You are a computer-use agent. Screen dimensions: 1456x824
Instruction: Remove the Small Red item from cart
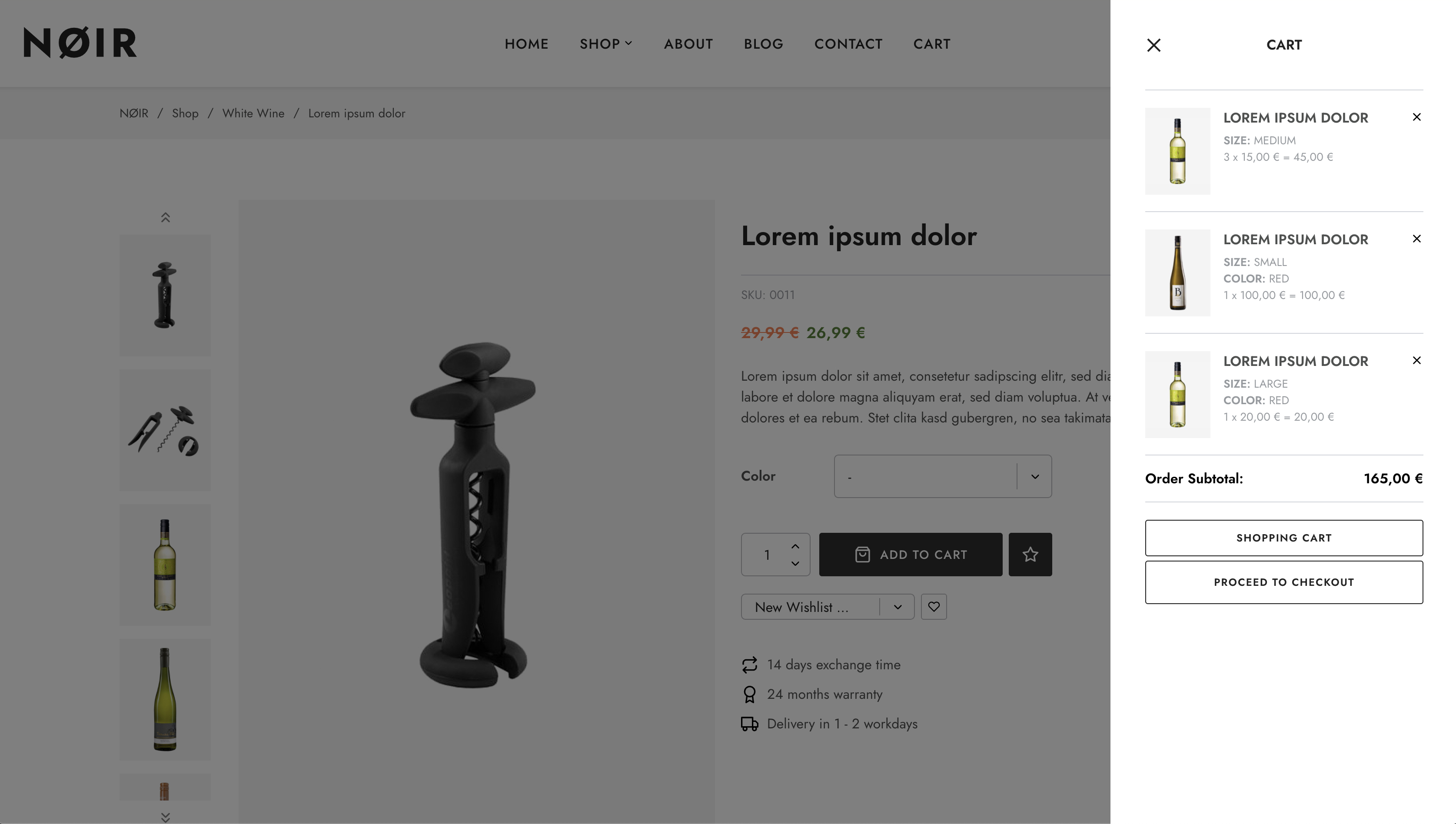(1416, 239)
